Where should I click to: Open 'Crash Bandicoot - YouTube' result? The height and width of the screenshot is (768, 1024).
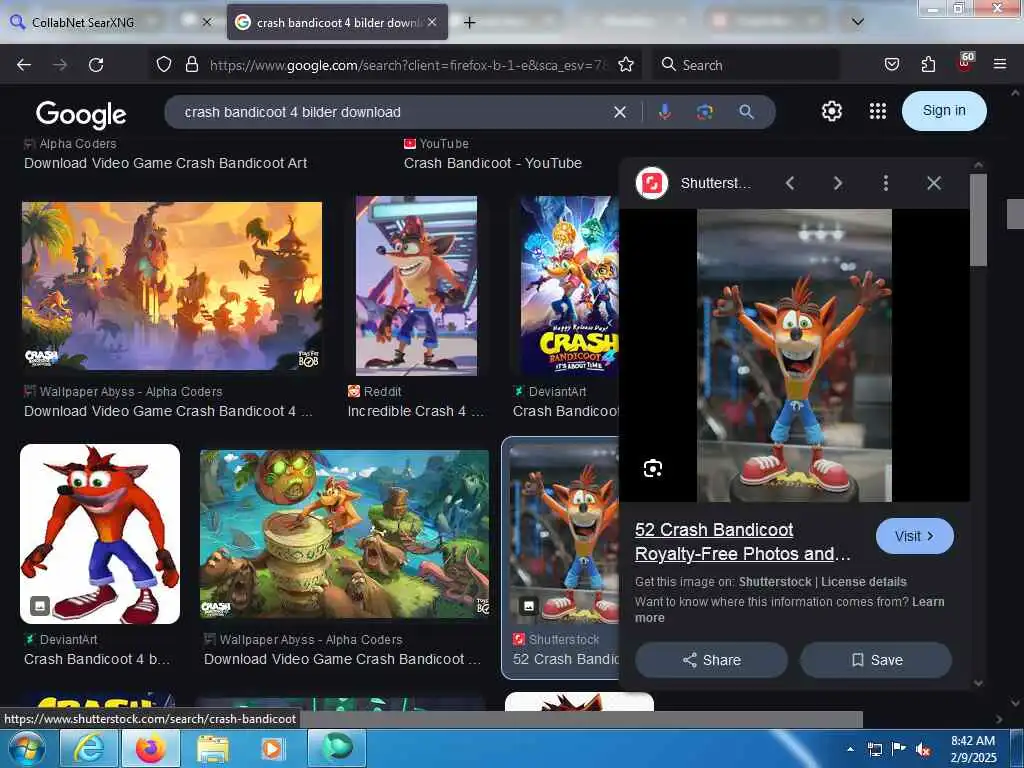click(492, 163)
